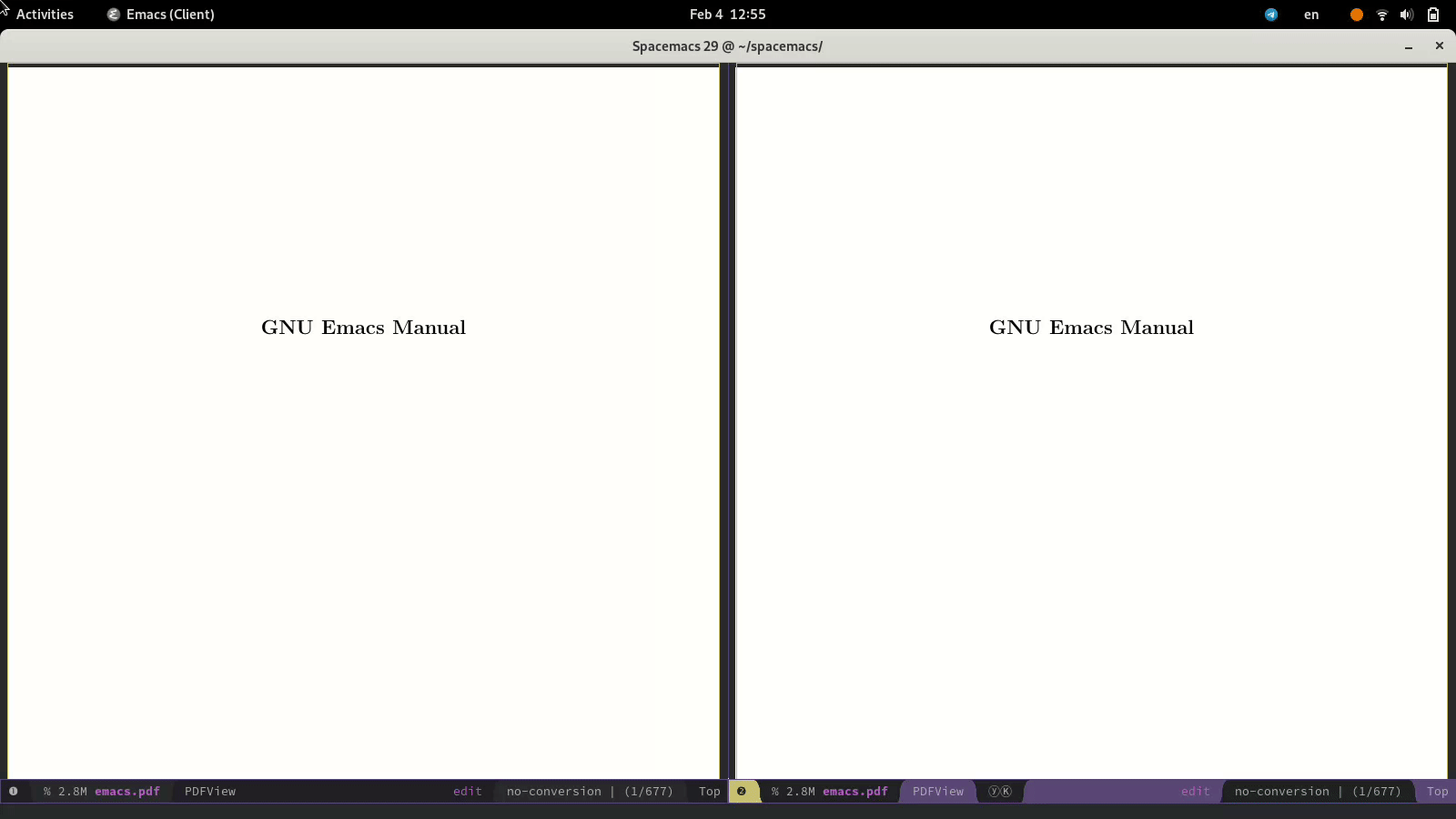Minimize the Spacemacs window
Viewport: 1456px width, 819px height.
(x=1409, y=46)
